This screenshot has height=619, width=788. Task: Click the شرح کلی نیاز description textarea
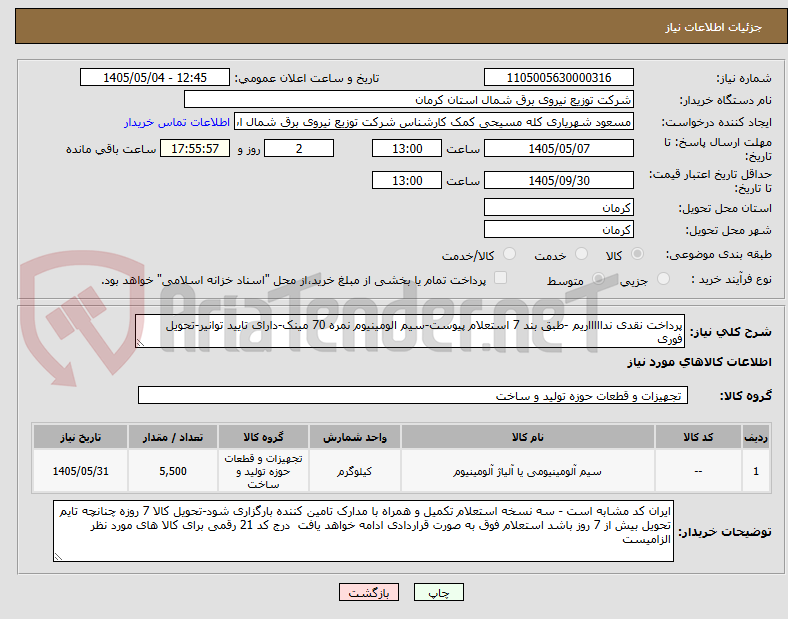click(x=410, y=331)
